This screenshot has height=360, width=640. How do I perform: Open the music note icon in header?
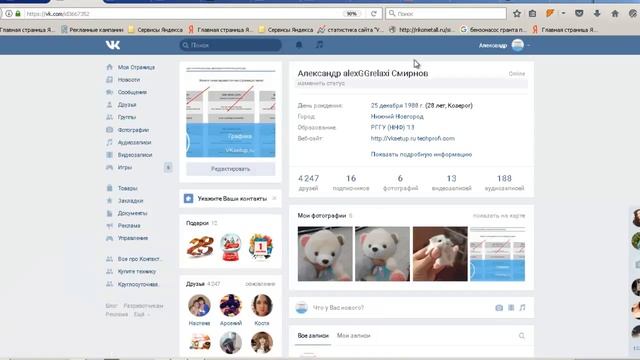pos(319,44)
